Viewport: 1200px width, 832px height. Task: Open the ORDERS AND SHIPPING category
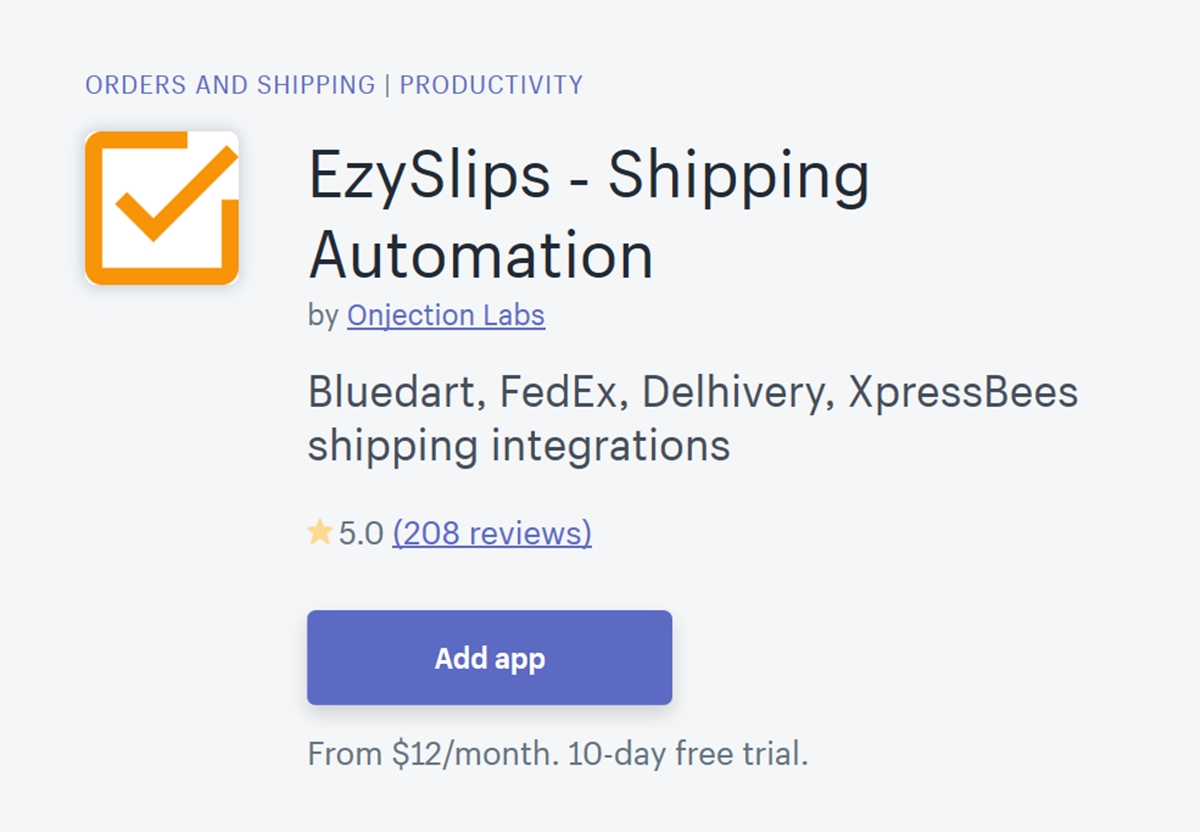point(230,85)
